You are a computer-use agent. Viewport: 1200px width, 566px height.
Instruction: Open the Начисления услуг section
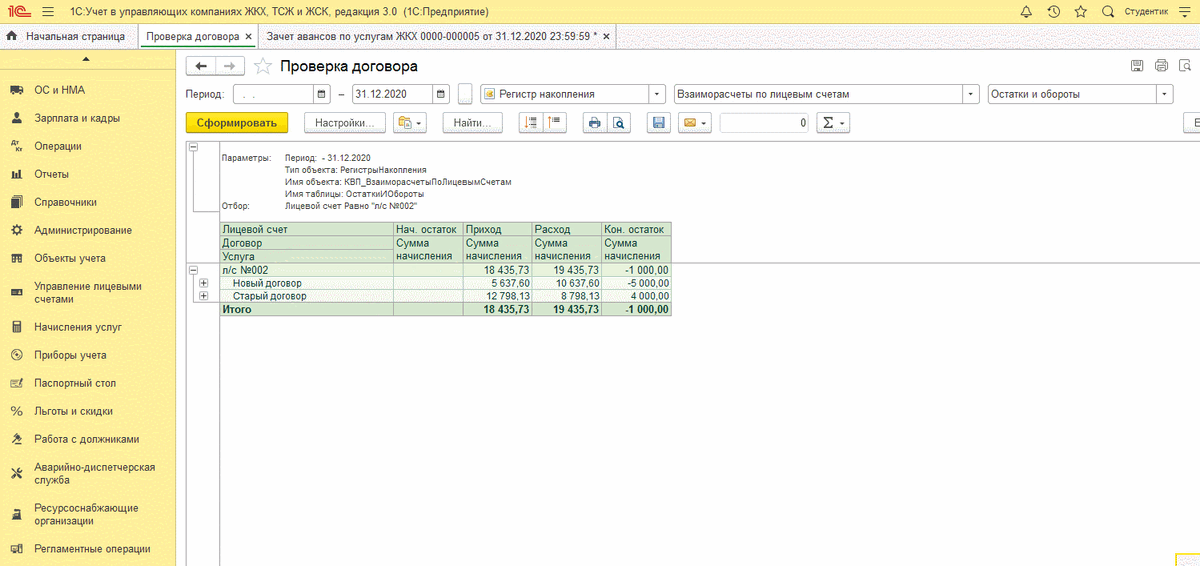point(78,327)
